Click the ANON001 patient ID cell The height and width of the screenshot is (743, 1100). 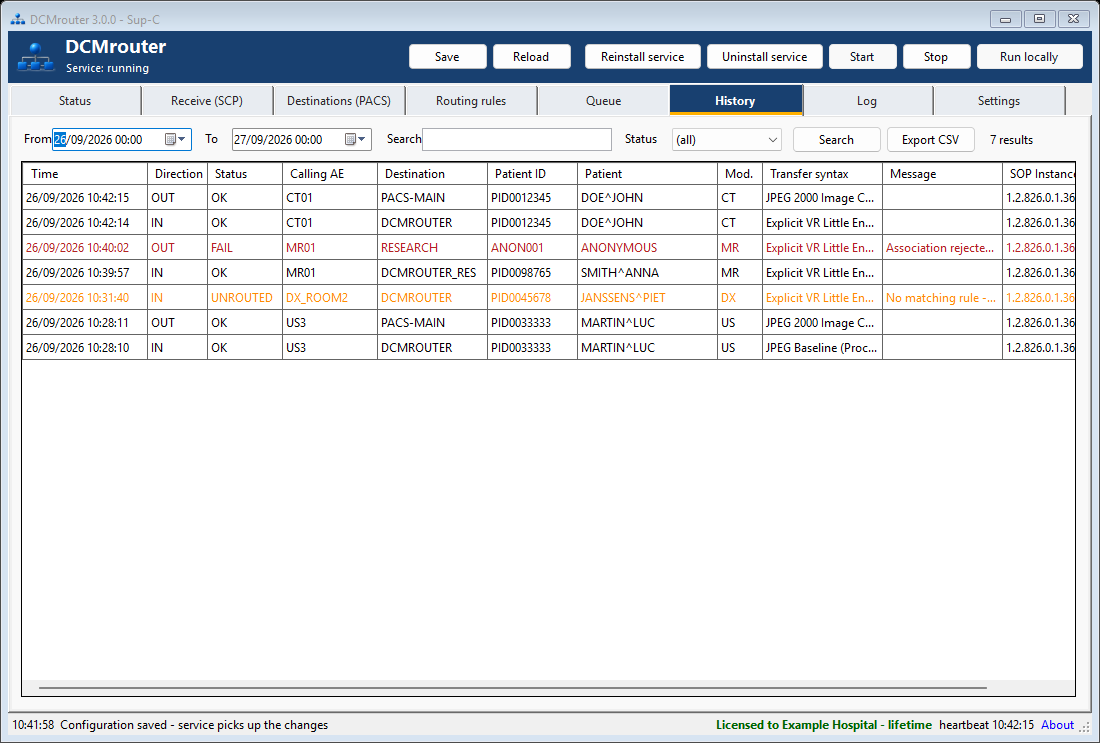coord(532,248)
